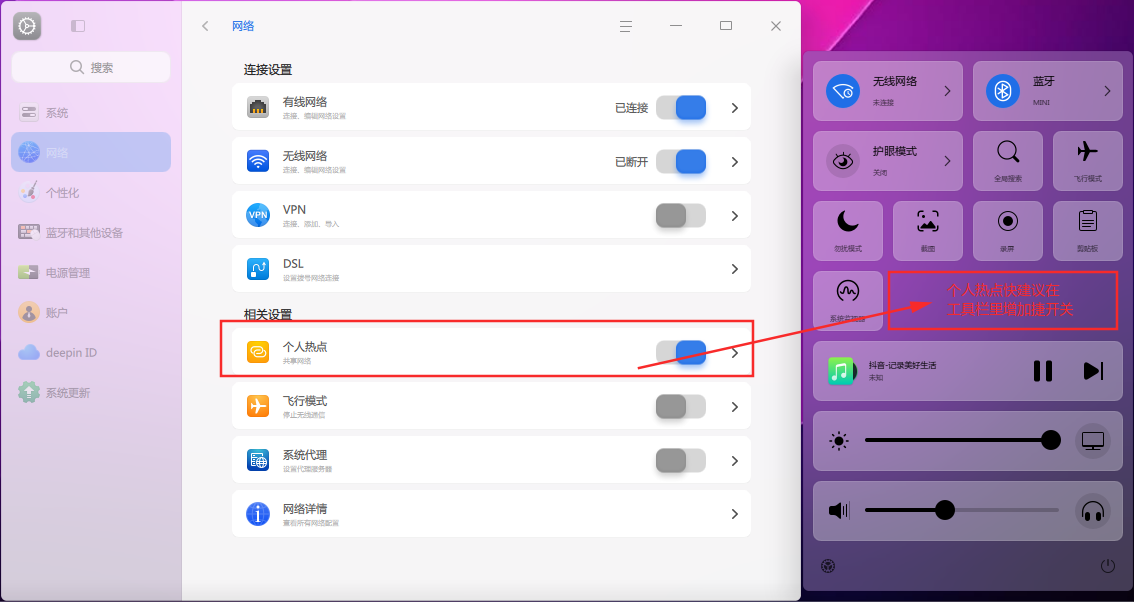The width and height of the screenshot is (1134, 602).
Task: Toggle the sidebar panel icon in title bar
Action: point(78,26)
